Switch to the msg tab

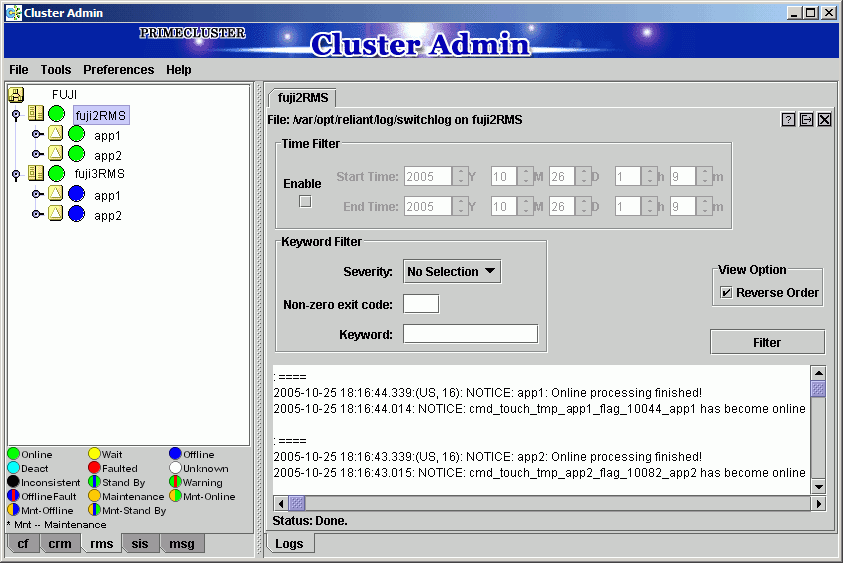point(182,544)
